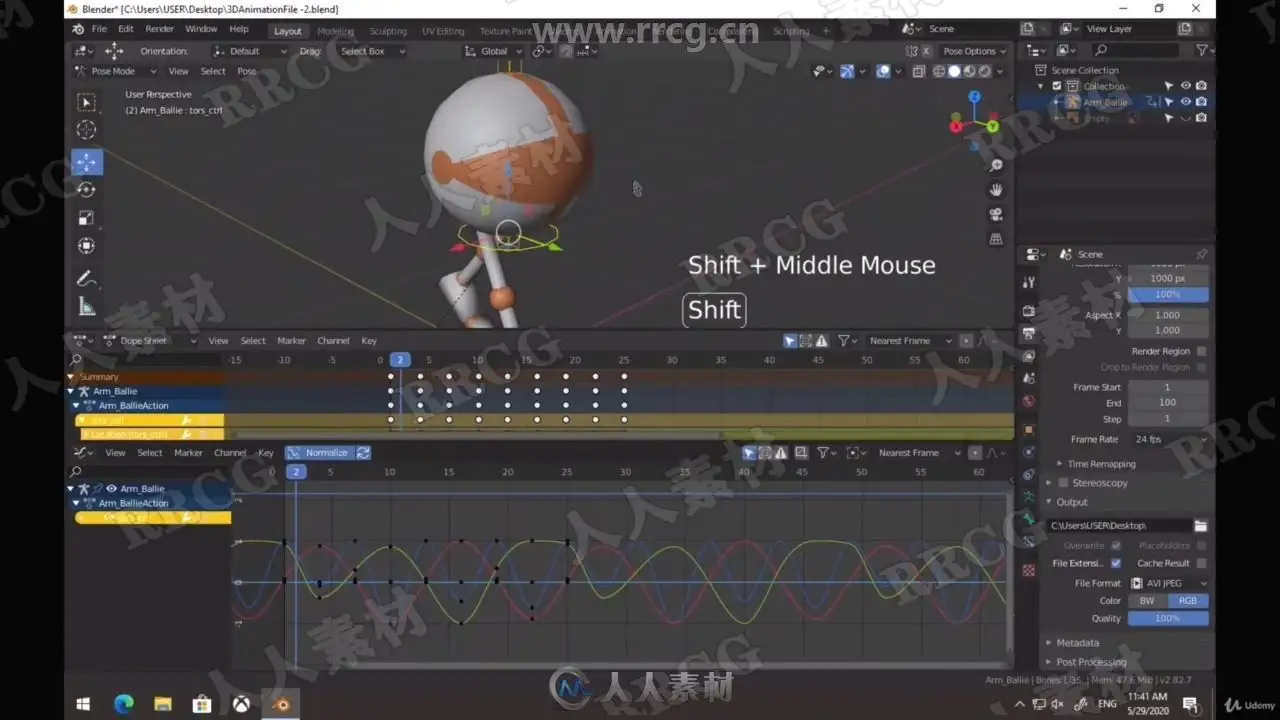The image size is (1280, 720).
Task: Click the Outliner filter funnel icon
Action: [x=1202, y=50]
